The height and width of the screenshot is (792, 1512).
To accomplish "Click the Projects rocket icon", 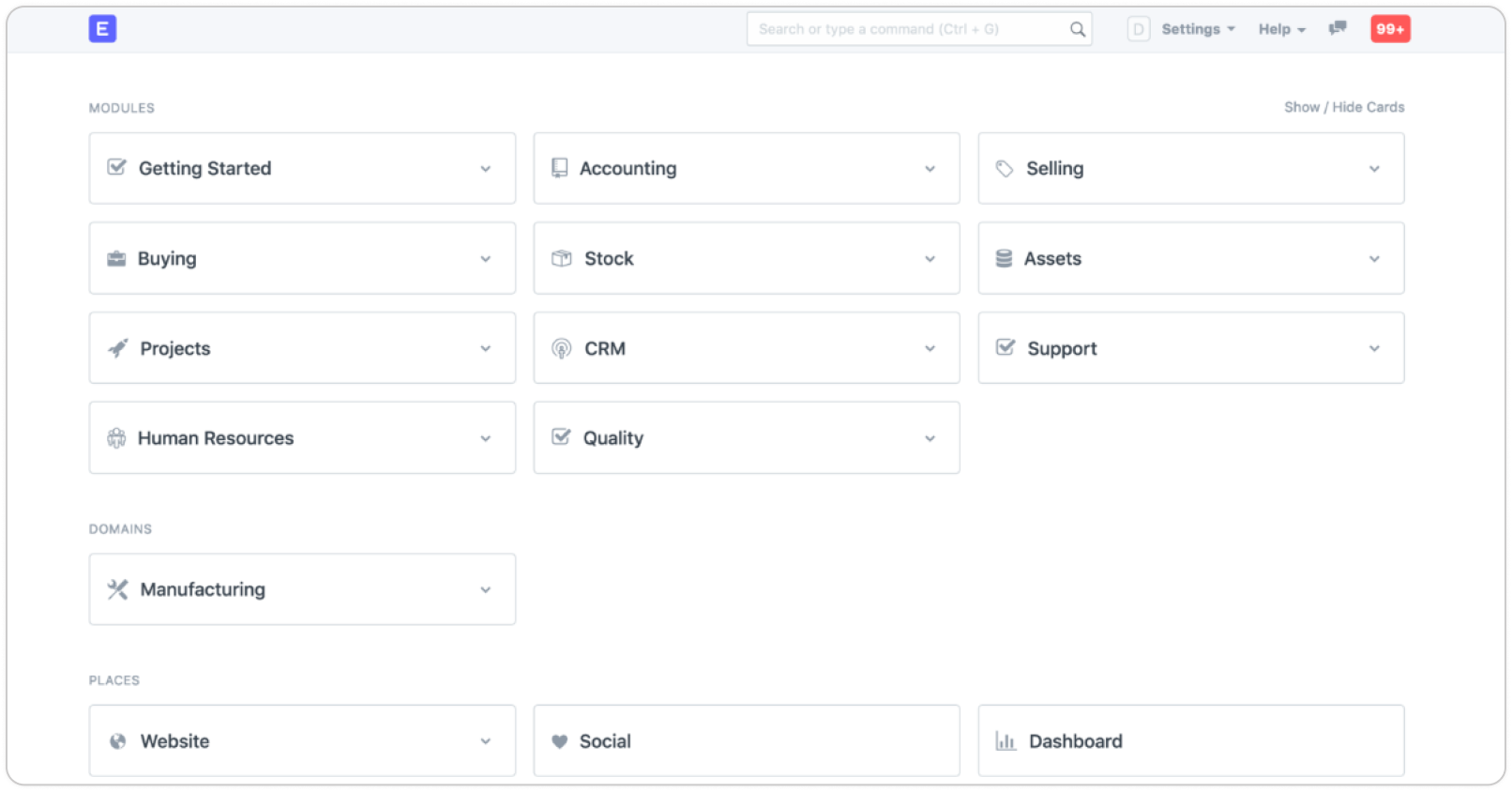I will tap(117, 348).
